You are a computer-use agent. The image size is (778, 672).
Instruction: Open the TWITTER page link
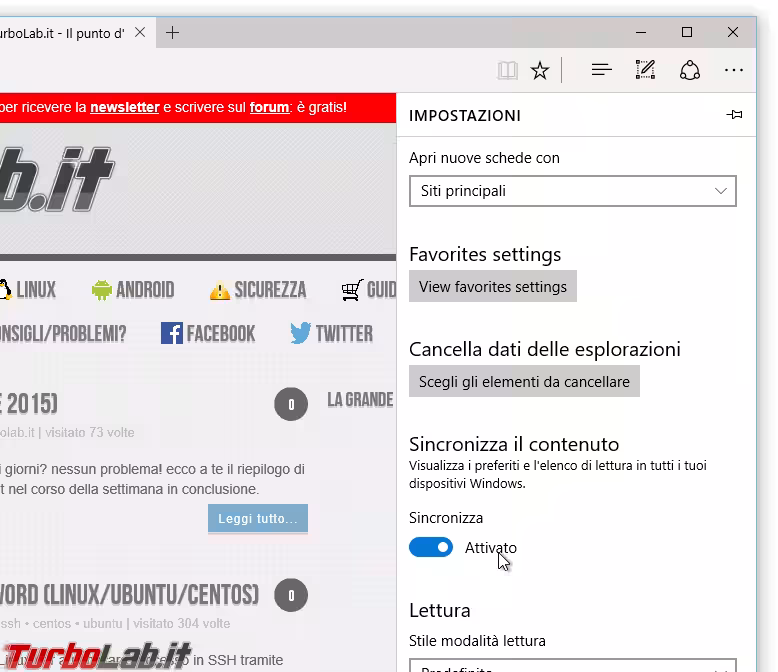[x=344, y=334]
